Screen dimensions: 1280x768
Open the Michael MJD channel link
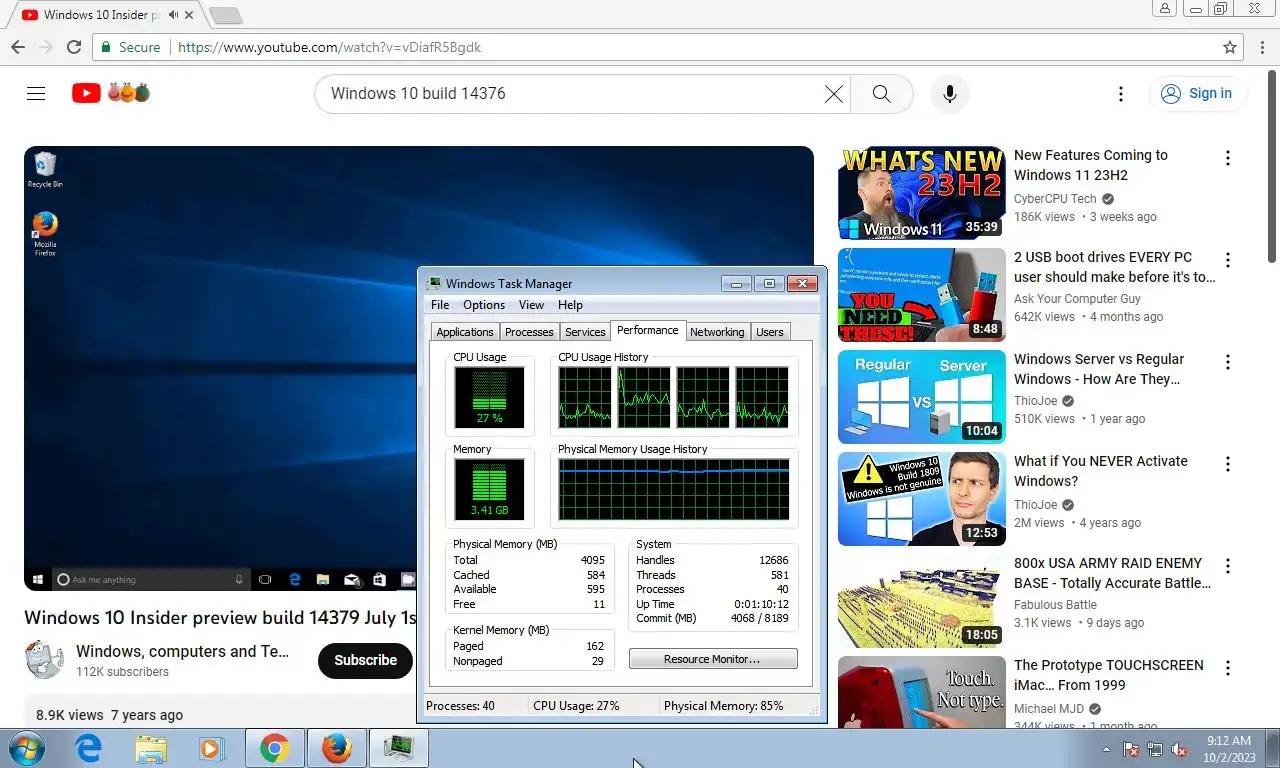(x=1049, y=709)
